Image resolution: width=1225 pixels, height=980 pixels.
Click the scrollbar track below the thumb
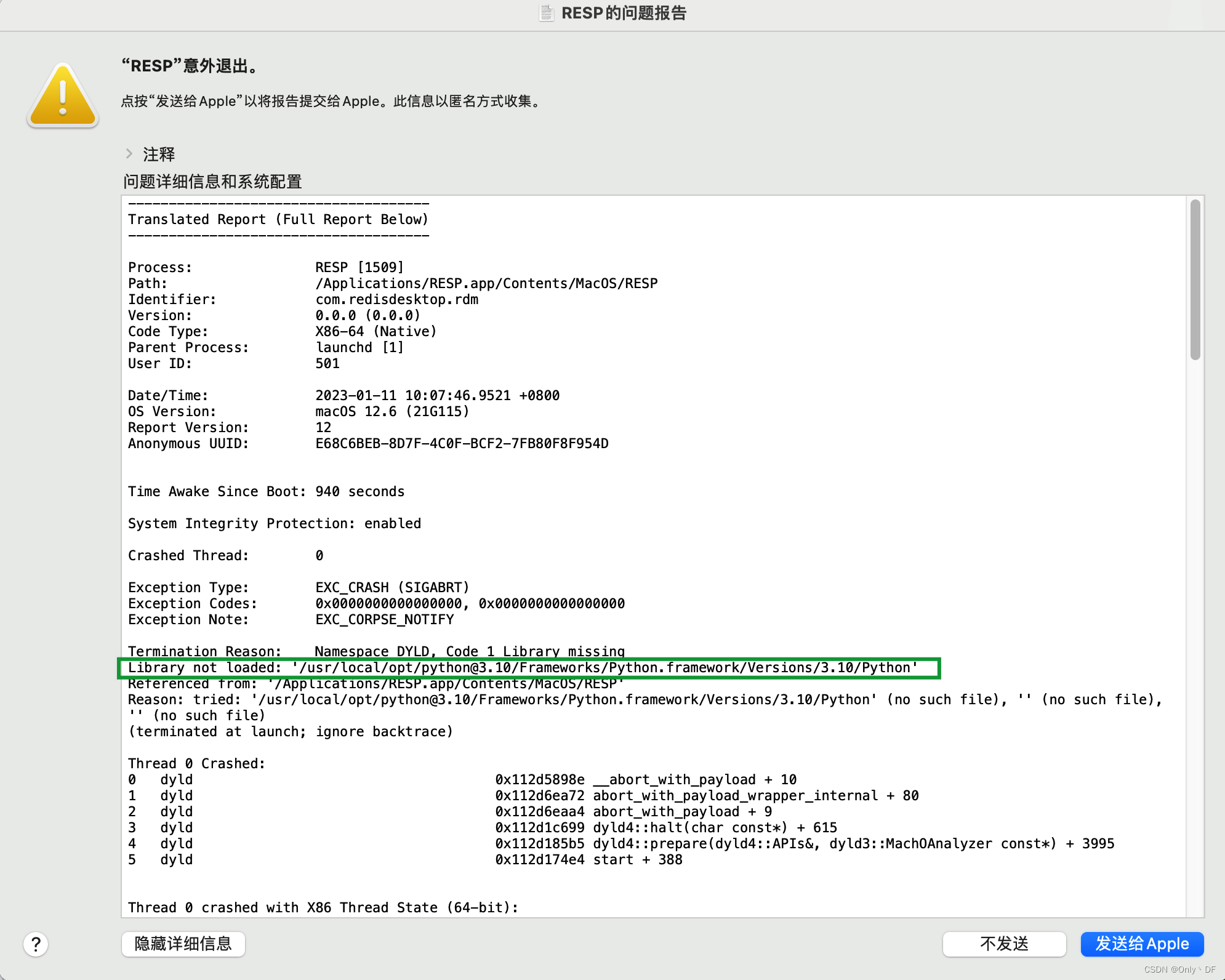click(1195, 616)
